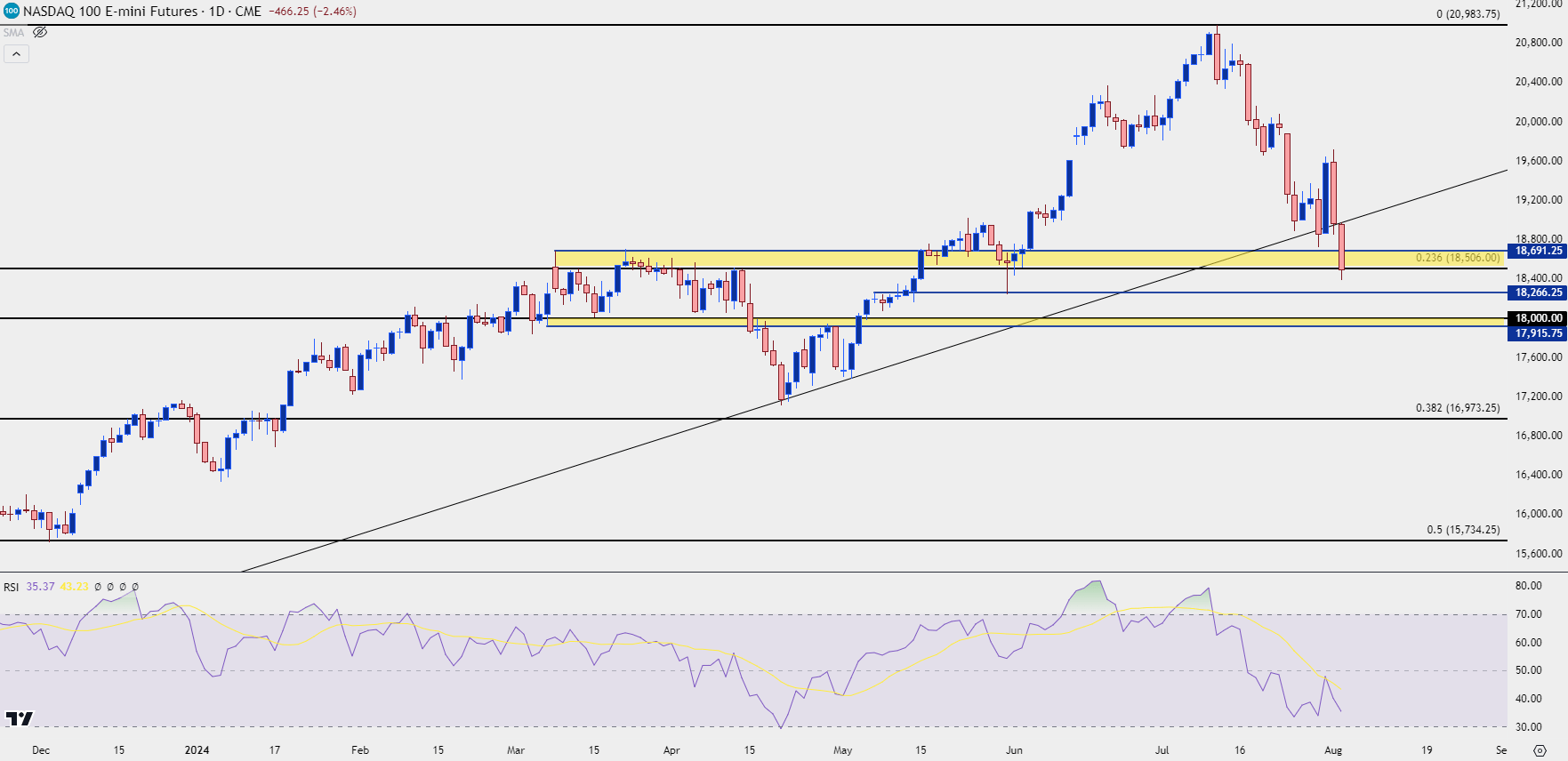Click the Feb label on time axis
Screen dimensions: 1568x761
pyautogui.click(x=360, y=750)
